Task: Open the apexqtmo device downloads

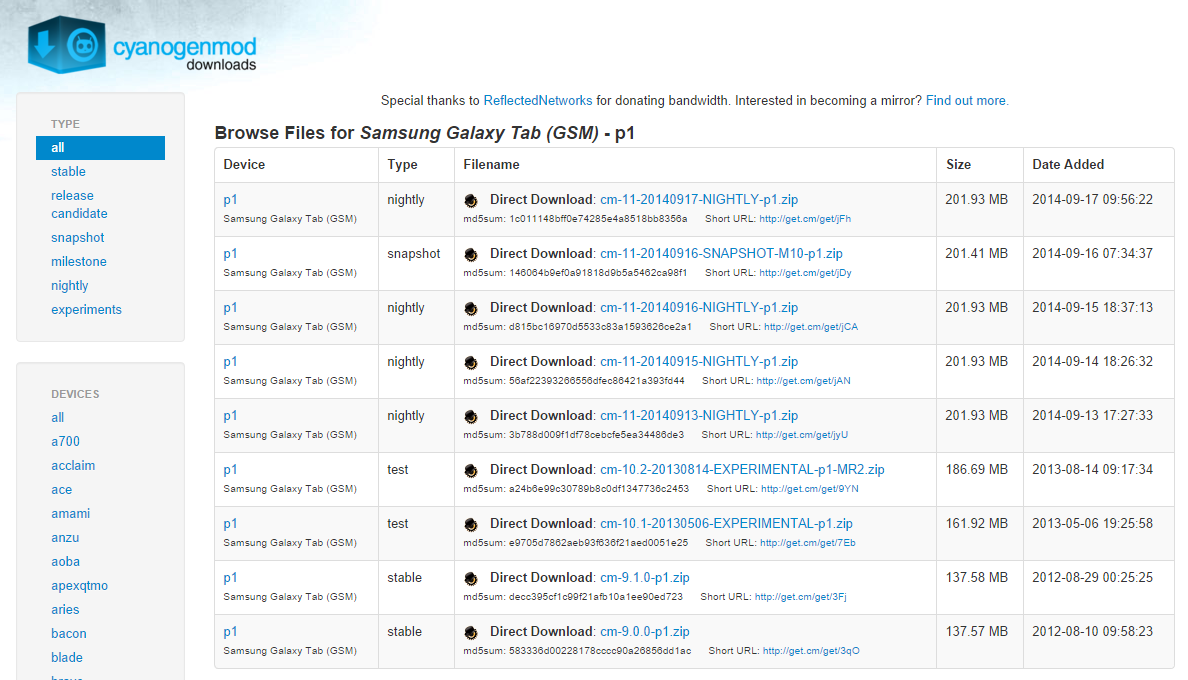Action: point(80,585)
